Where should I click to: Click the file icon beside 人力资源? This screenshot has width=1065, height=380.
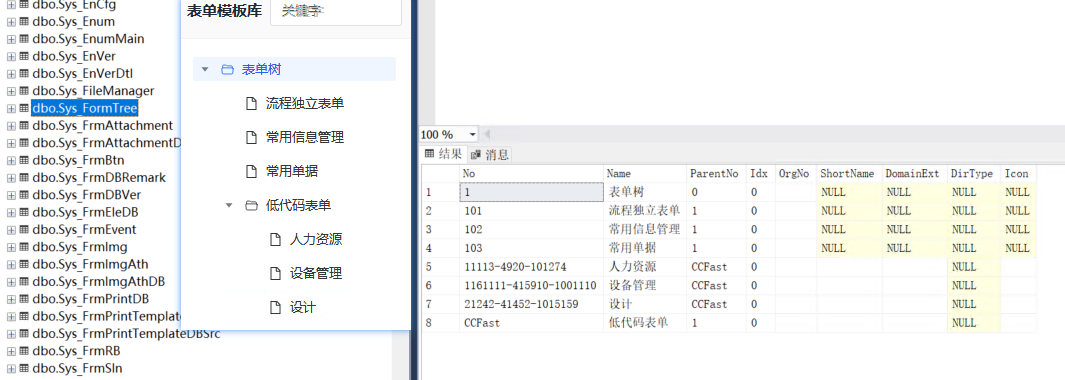tap(275, 239)
